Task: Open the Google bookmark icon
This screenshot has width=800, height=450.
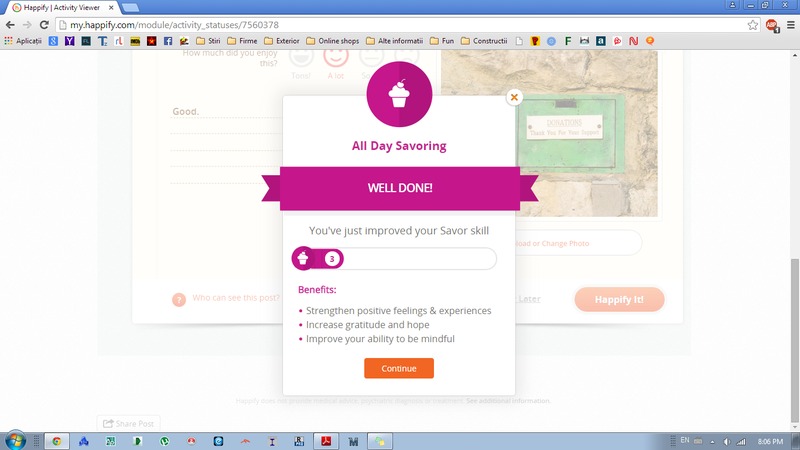Action: coord(53,41)
